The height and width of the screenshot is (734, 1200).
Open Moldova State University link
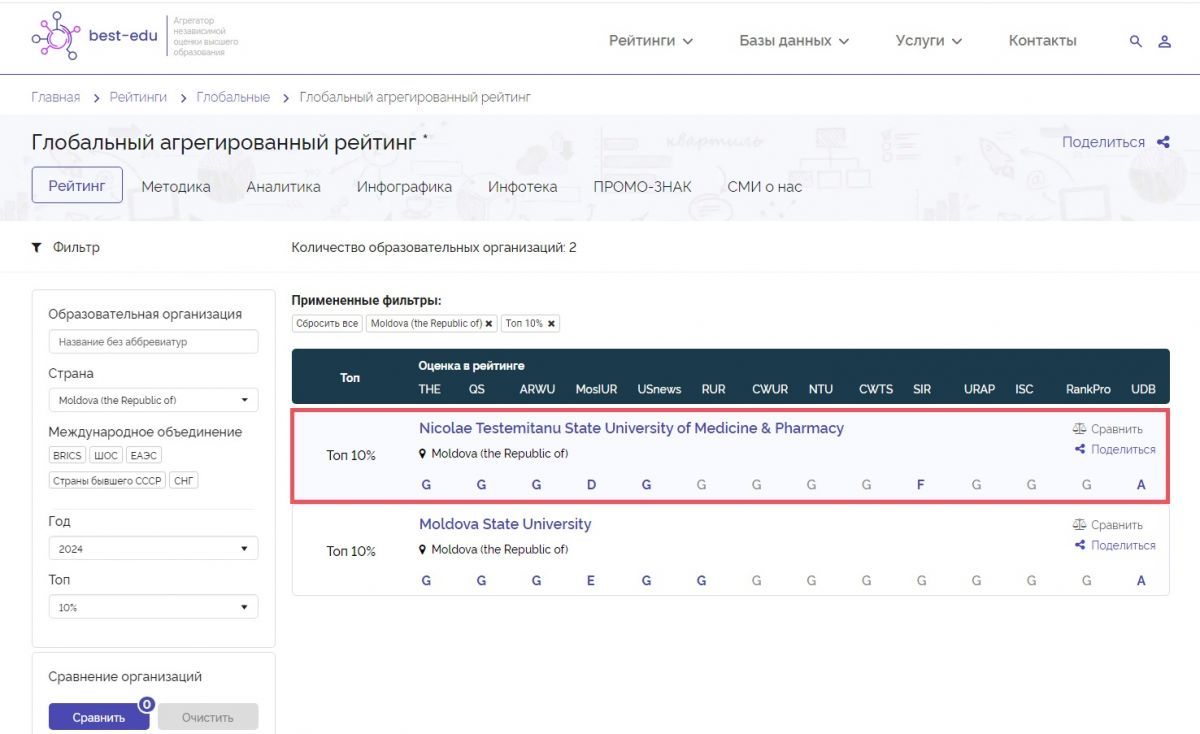pos(505,524)
